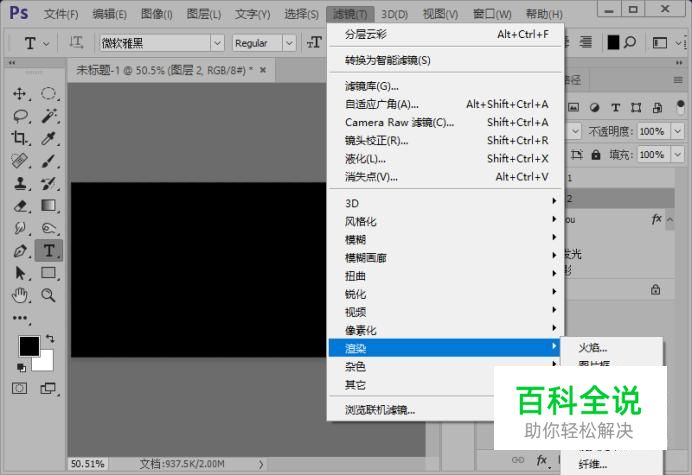Collapse layer effects with fx arrow

coord(670,219)
